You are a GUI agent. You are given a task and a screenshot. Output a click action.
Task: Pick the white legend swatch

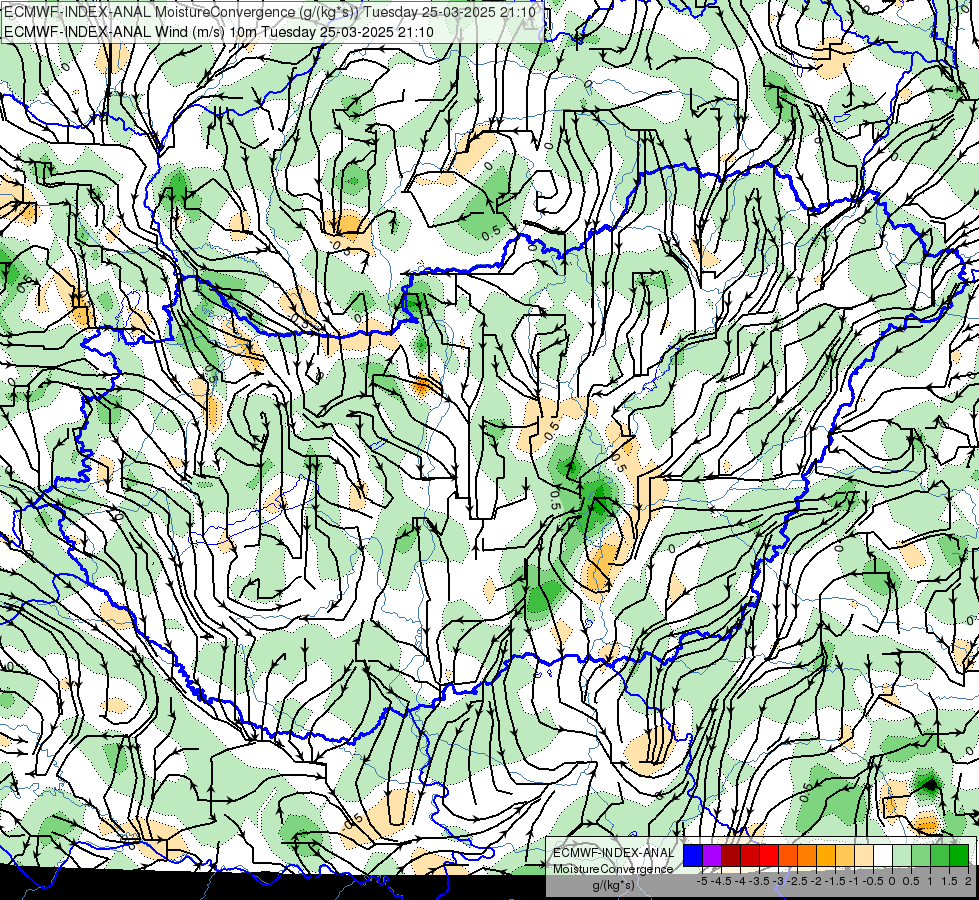pyautogui.click(x=883, y=855)
